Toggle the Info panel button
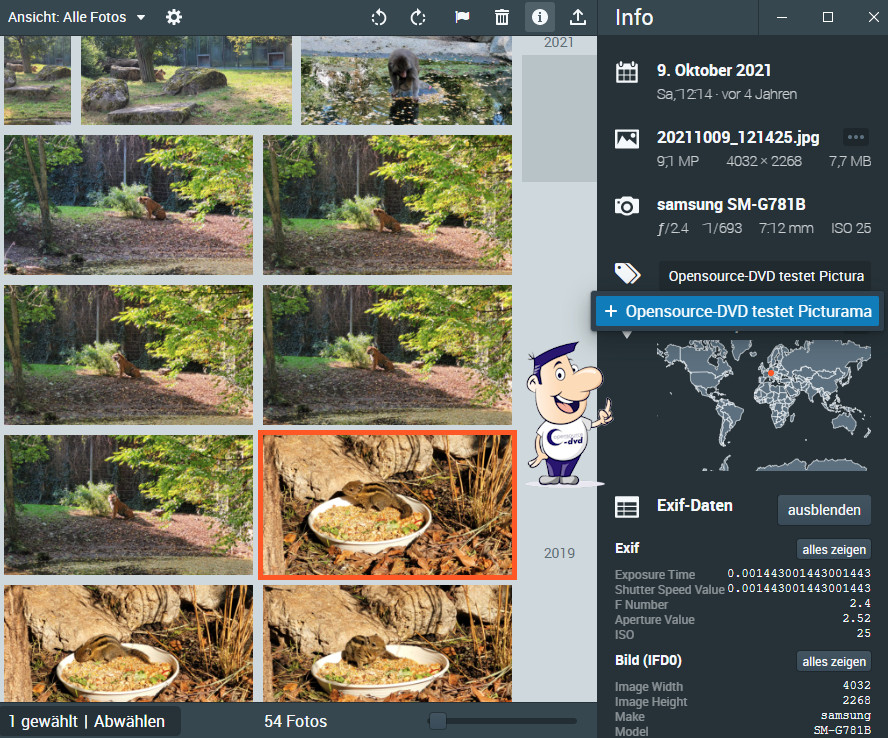888x738 pixels. pos(540,17)
